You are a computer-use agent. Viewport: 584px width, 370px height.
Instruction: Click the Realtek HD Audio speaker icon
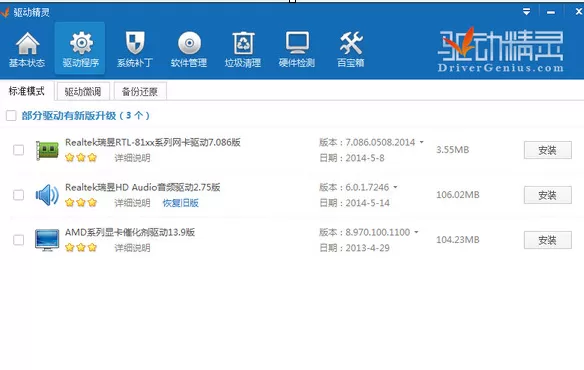point(47,195)
